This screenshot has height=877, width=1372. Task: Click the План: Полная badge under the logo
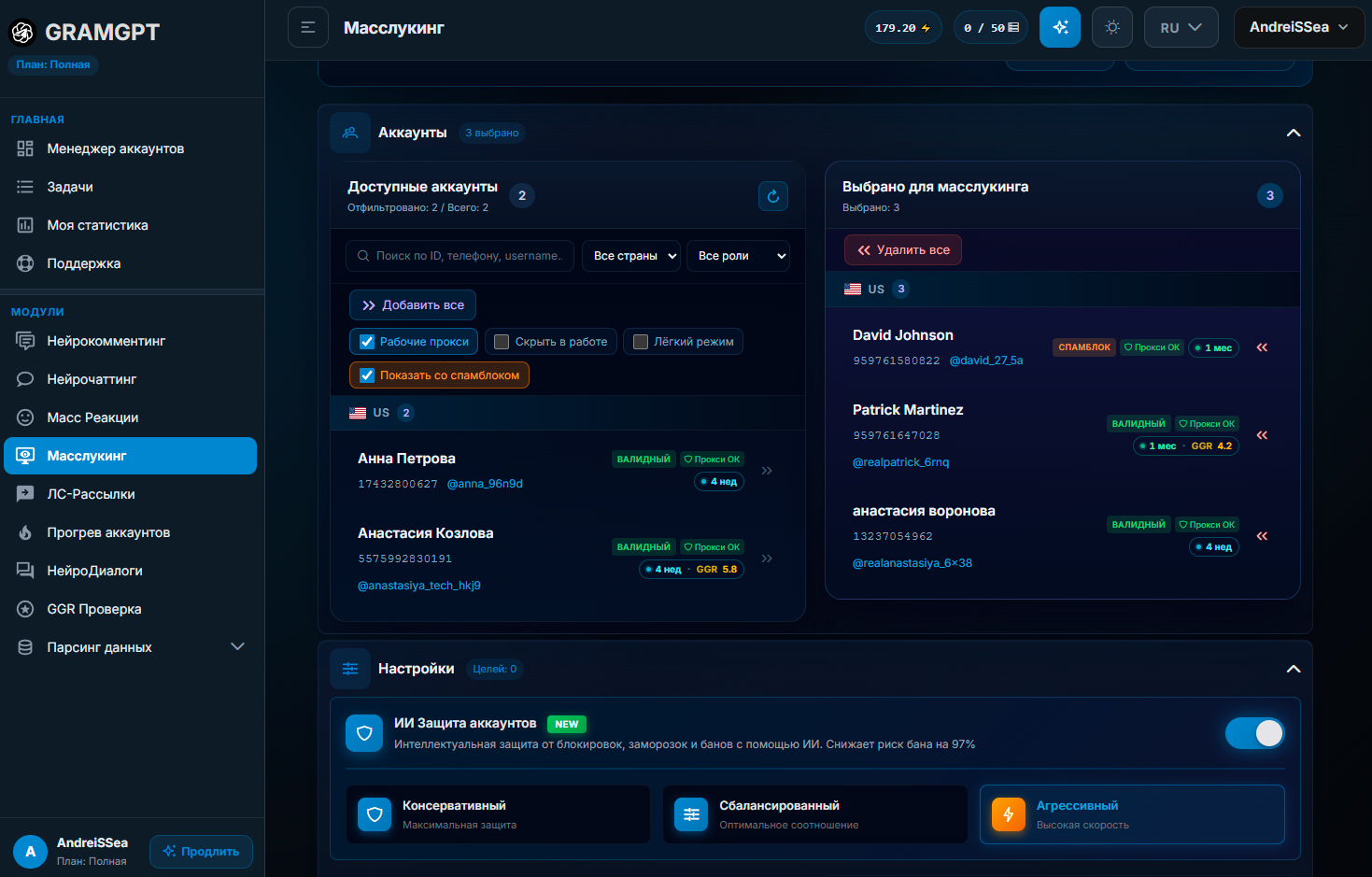point(53,64)
